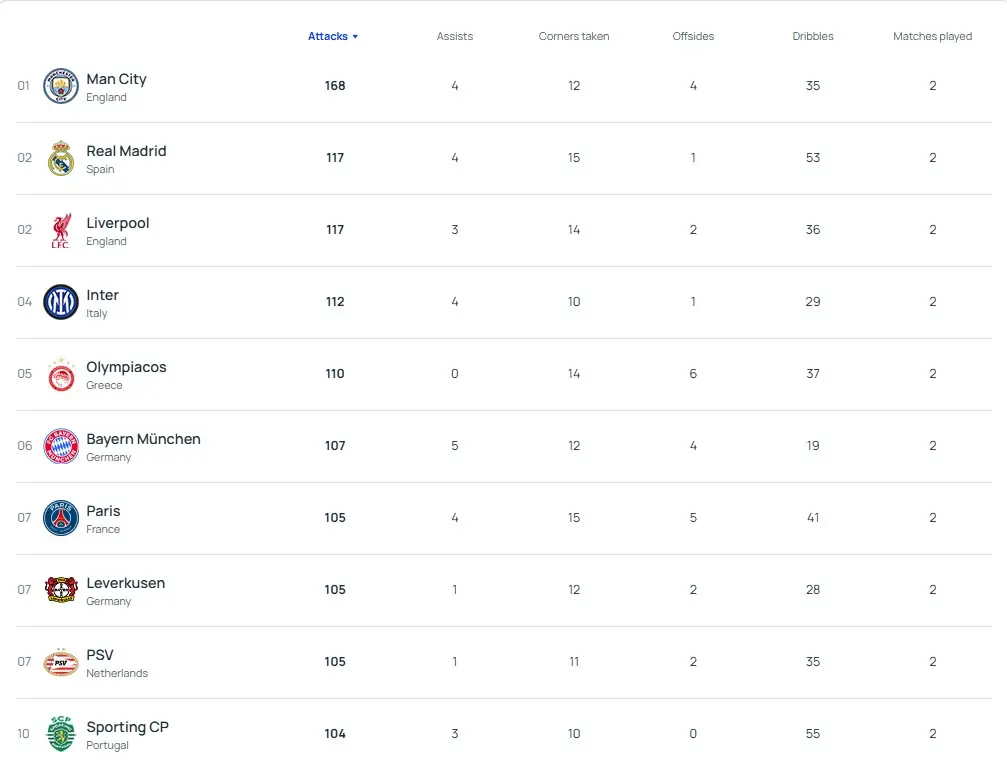This screenshot has height=770, width=1007.
Task: Click the Bayern München club crest
Action: 61,447
